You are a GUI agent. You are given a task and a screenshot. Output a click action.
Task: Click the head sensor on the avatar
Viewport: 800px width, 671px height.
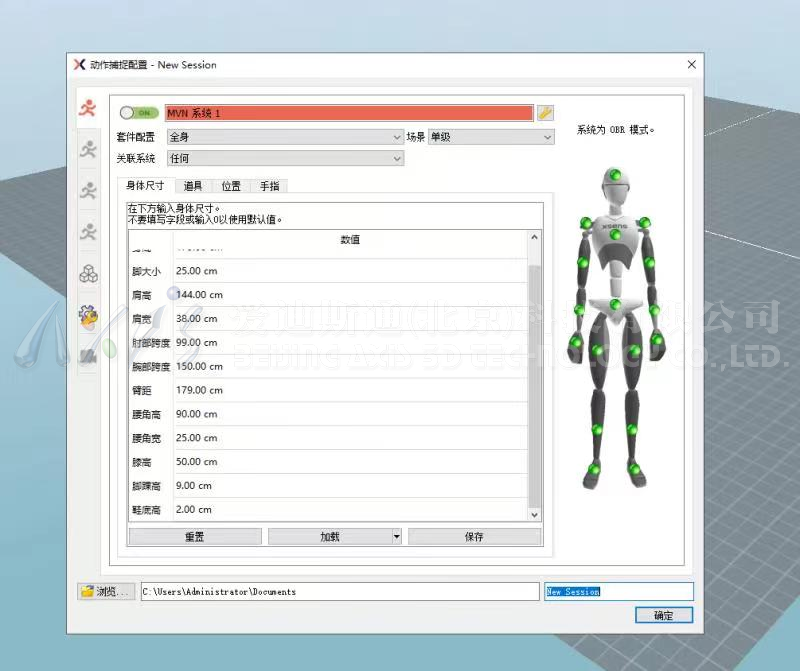point(616,175)
